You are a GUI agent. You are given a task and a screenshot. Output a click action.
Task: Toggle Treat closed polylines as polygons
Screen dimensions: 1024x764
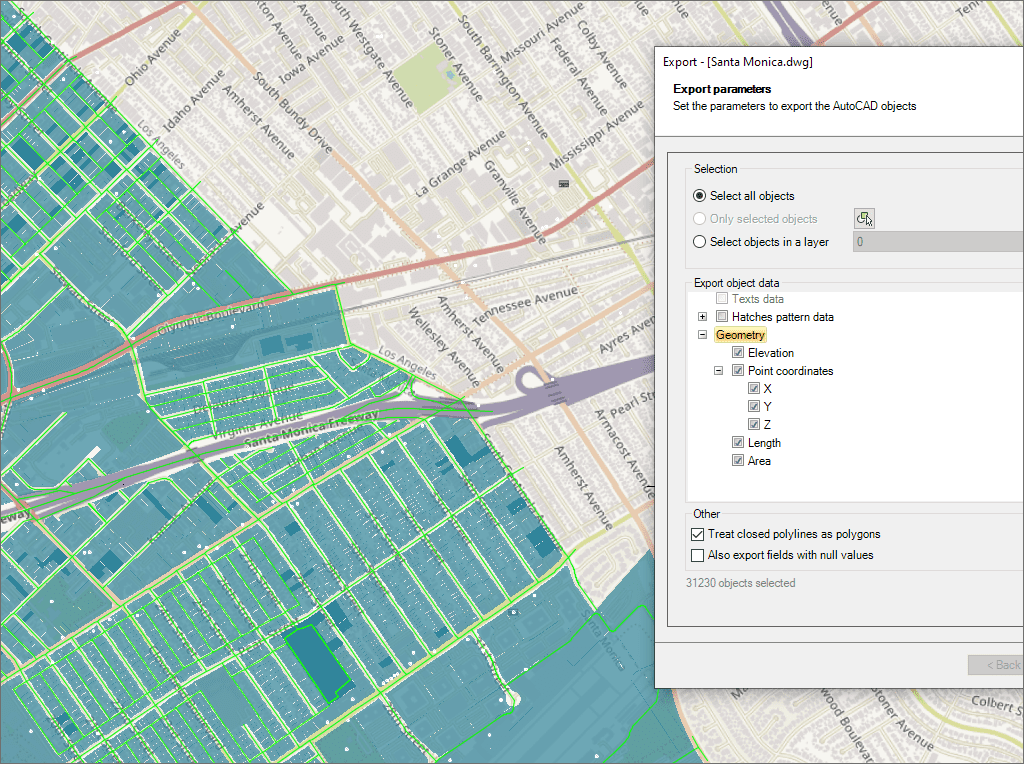pyautogui.click(x=699, y=534)
